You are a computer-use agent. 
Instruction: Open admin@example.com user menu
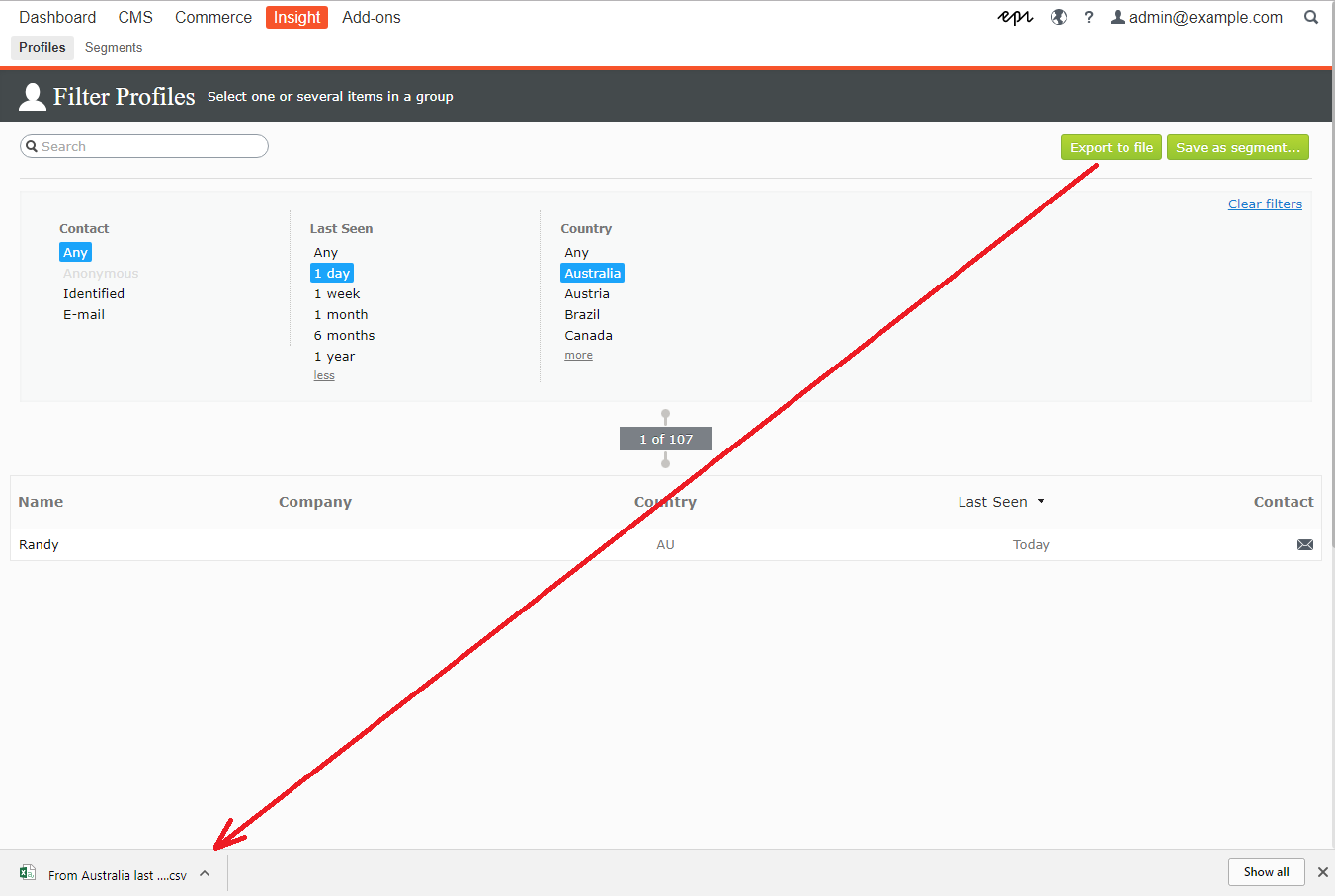click(1197, 17)
